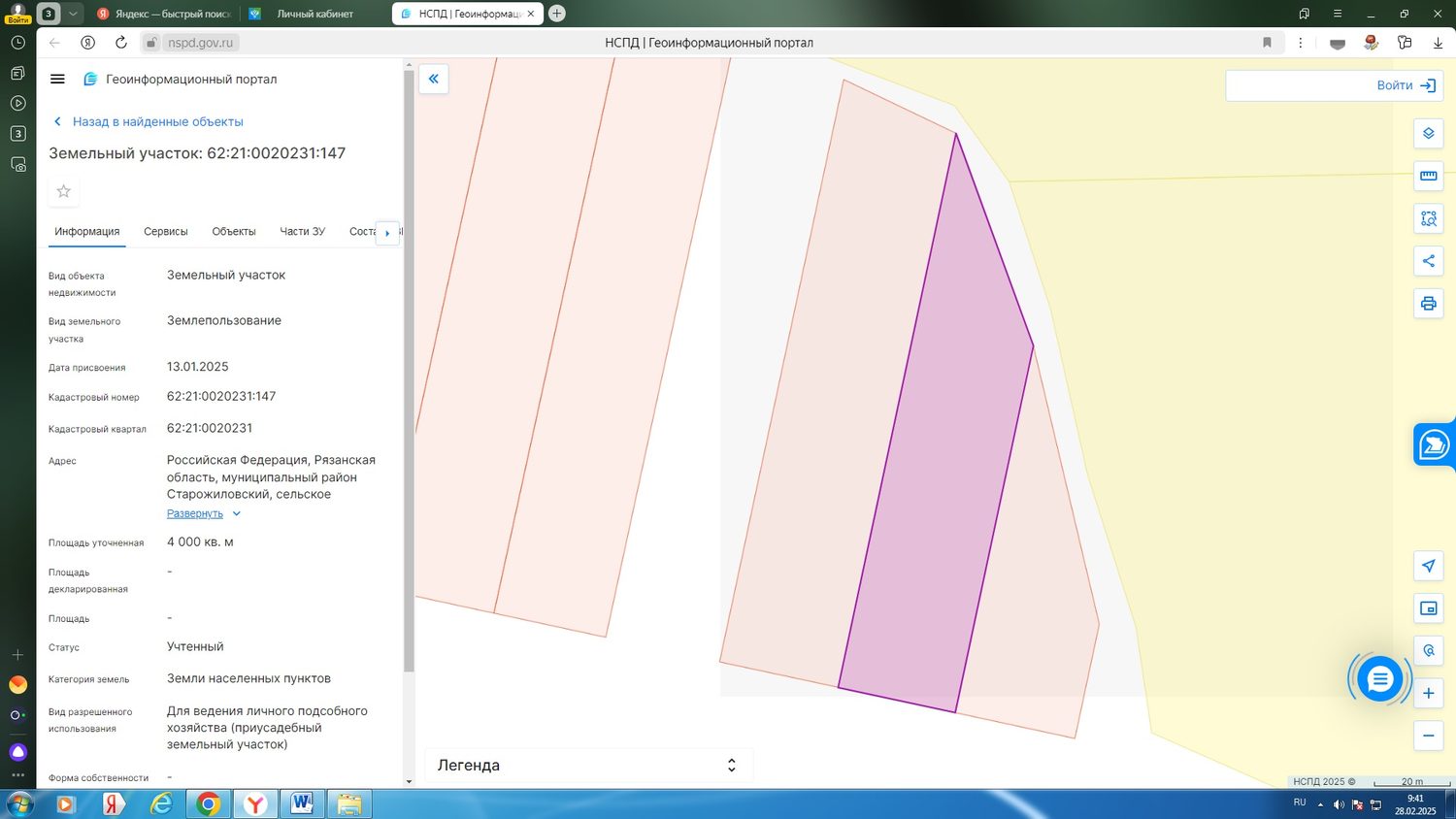This screenshot has height=819, width=1456.
Task: Activate the area selection search tool
Action: [x=1428, y=219]
